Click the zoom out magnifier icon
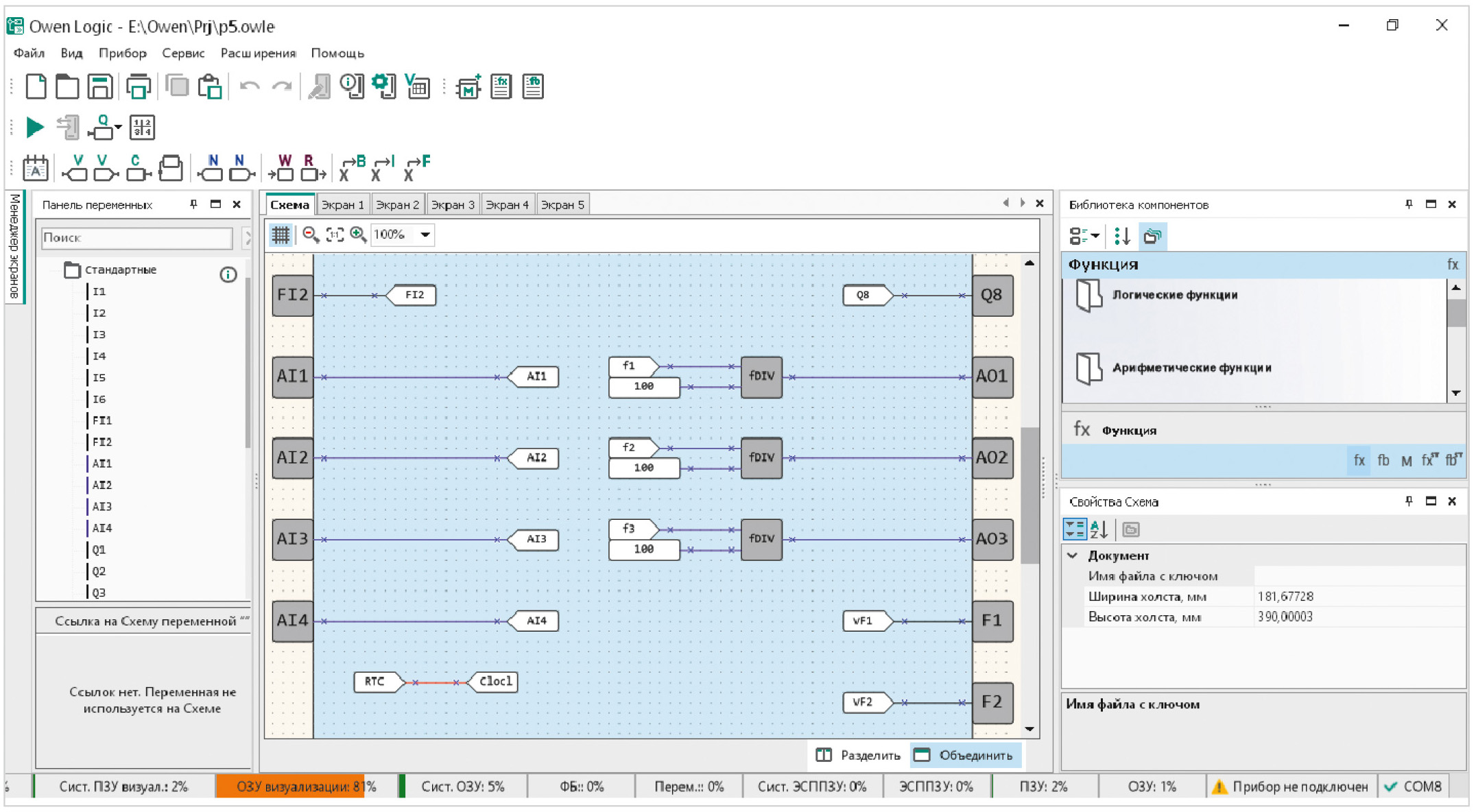The width and height of the screenshot is (1476, 812). tap(311, 235)
